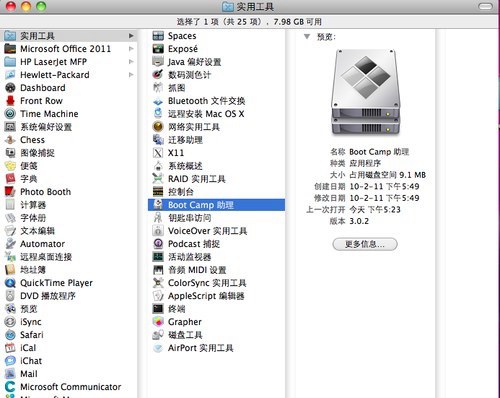Select the 计算器 row
The image size is (500, 398).
(69, 205)
